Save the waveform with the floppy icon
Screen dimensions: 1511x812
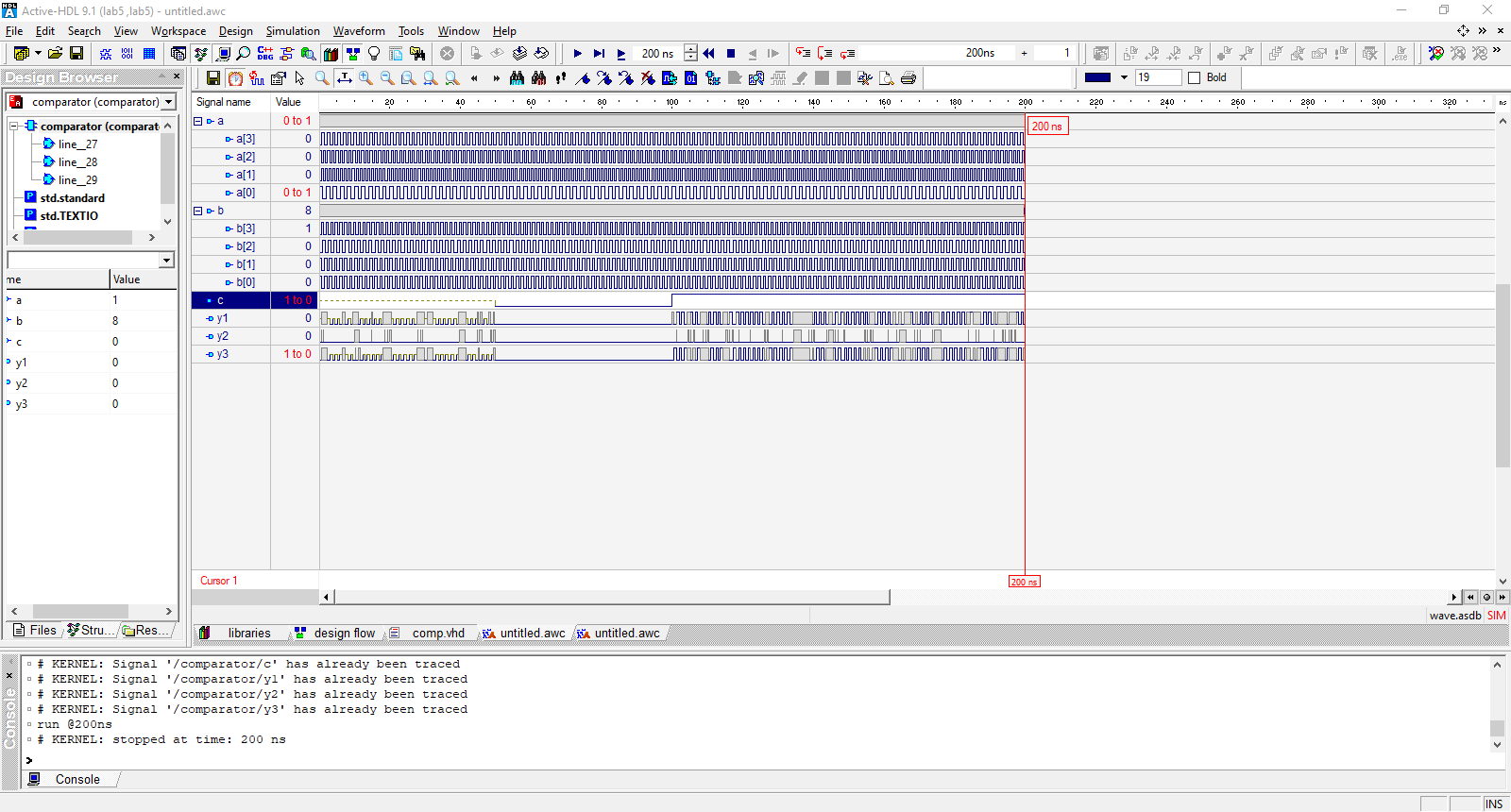(x=213, y=78)
